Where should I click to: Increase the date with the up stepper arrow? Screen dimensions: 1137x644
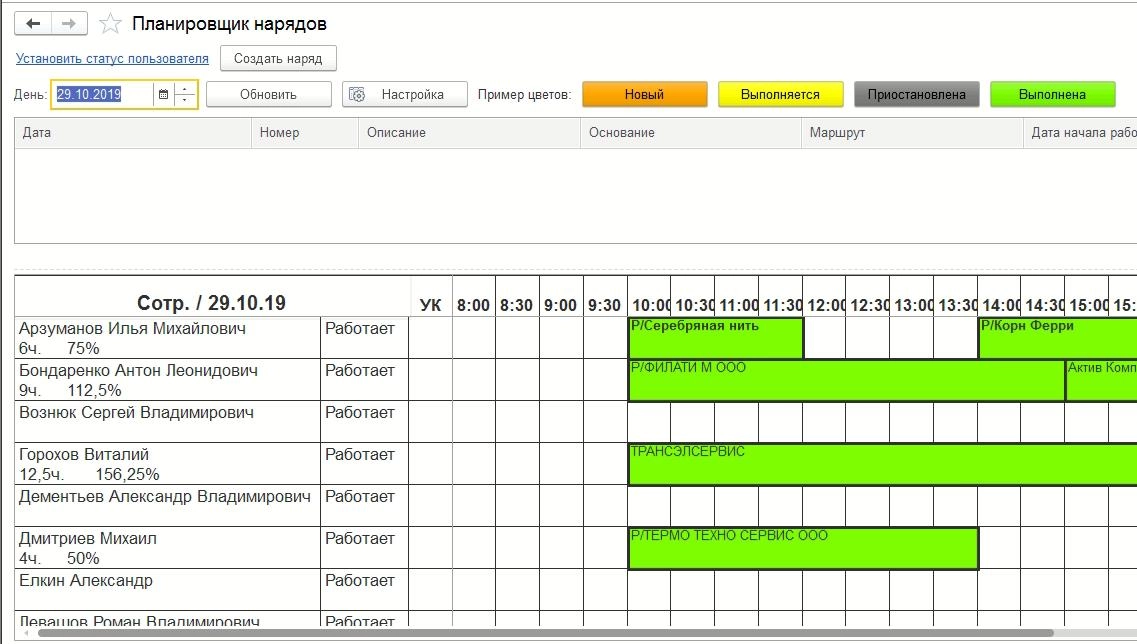(x=185, y=89)
